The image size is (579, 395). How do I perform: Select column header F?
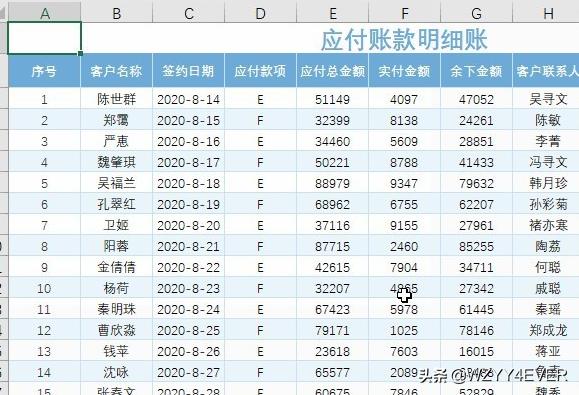point(404,14)
